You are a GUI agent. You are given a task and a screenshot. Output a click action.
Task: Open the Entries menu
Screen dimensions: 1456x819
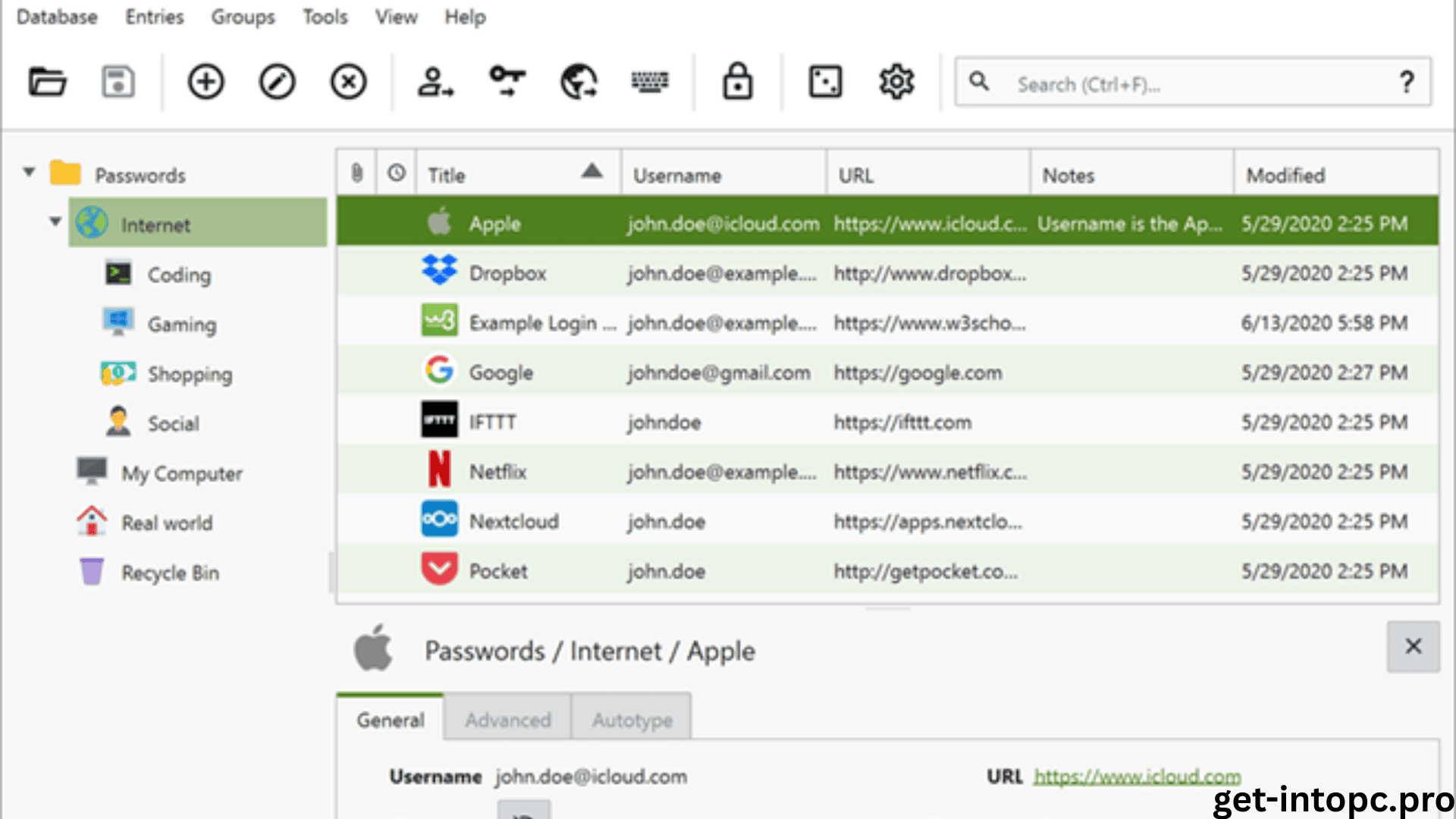(155, 17)
